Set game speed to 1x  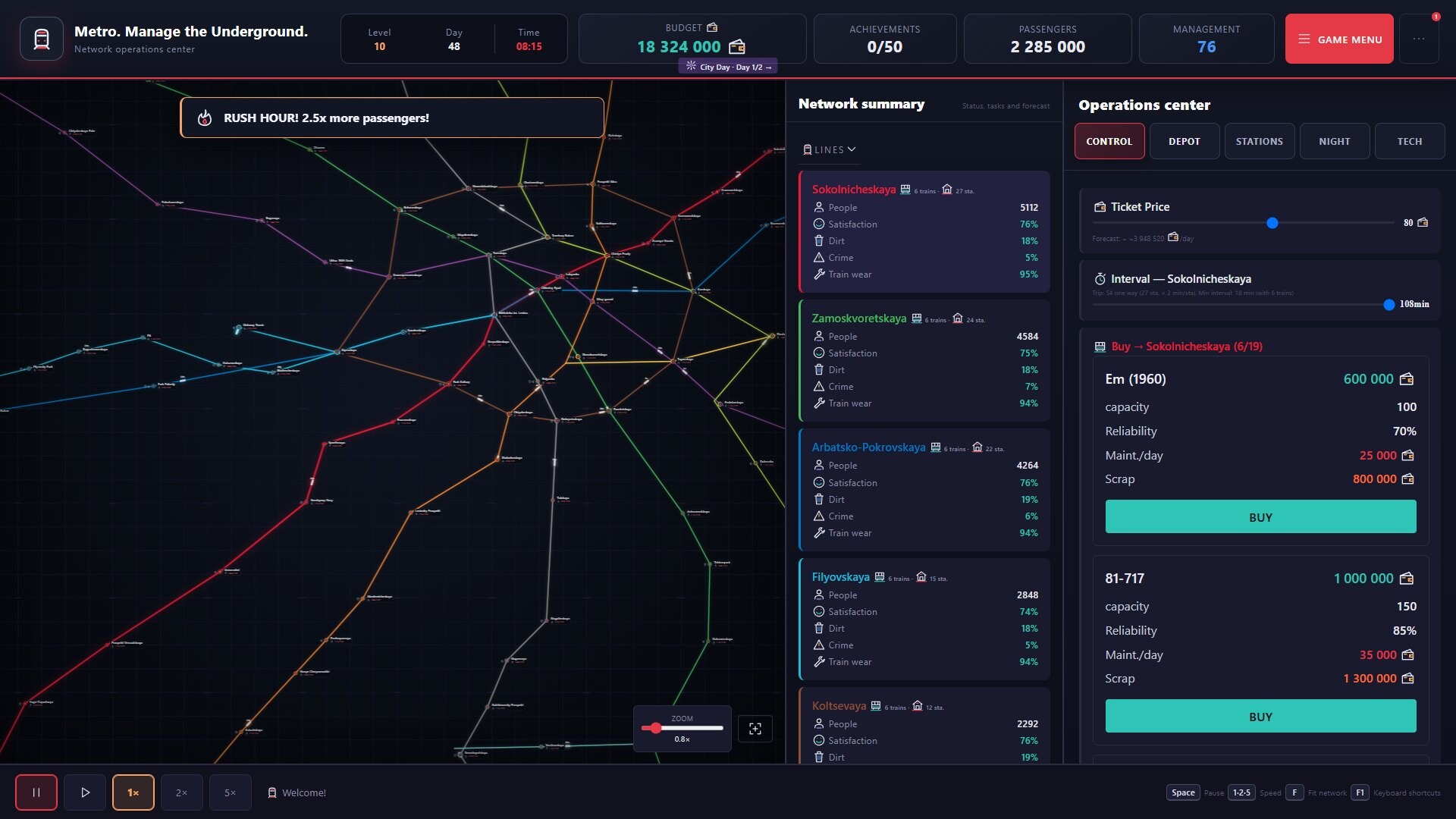pos(133,792)
